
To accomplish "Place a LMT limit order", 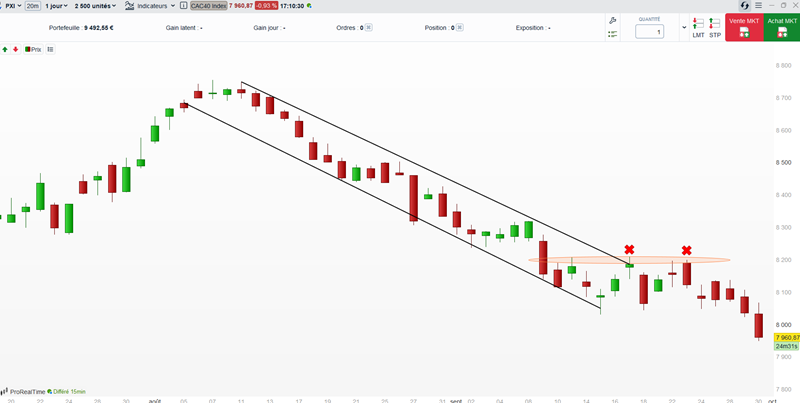I will [x=698, y=28].
